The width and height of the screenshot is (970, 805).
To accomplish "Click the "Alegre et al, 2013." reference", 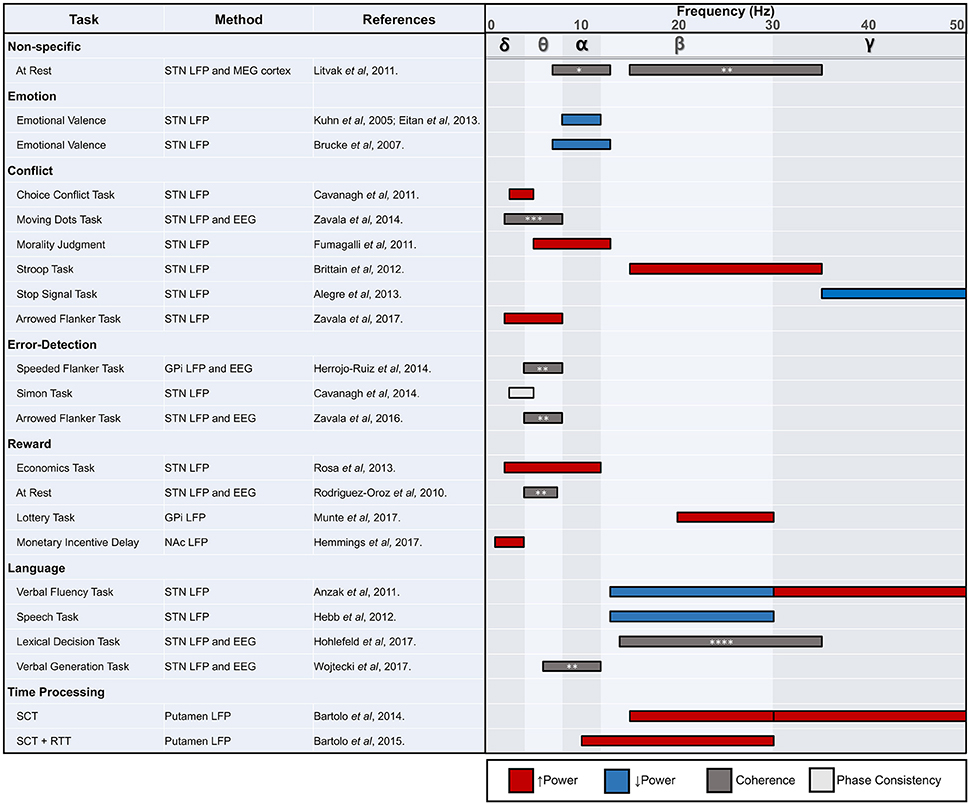I will (x=358, y=294).
